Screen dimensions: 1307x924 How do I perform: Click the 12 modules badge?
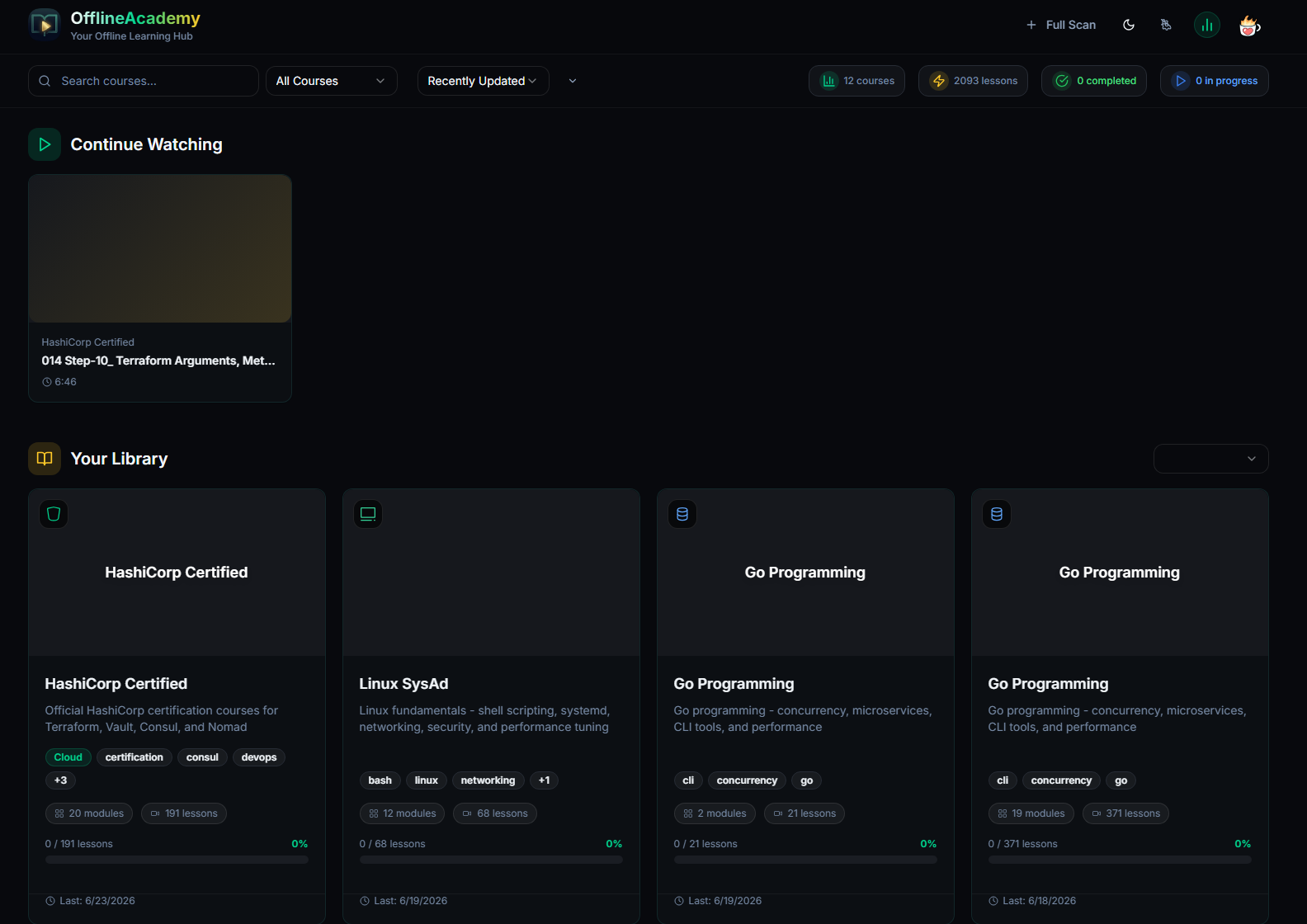click(x=403, y=813)
